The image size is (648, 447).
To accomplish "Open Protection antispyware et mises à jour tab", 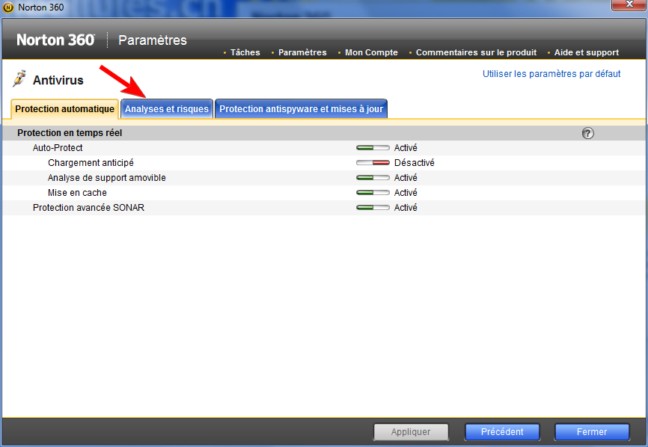I will pyautogui.click(x=301, y=109).
